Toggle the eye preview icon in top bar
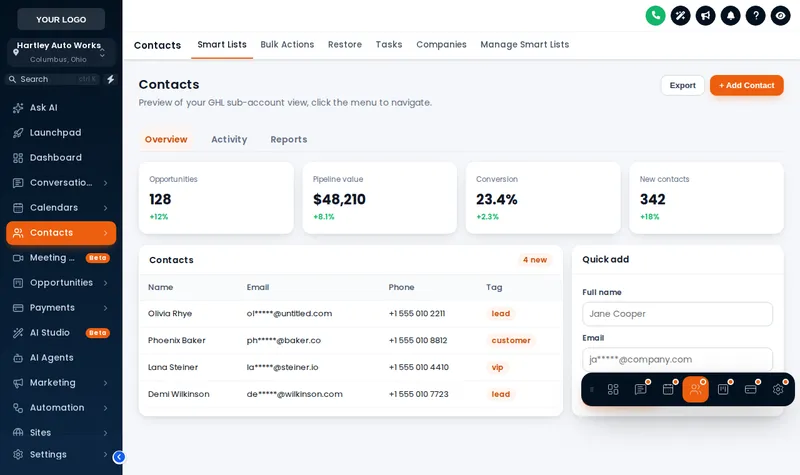 click(x=780, y=16)
